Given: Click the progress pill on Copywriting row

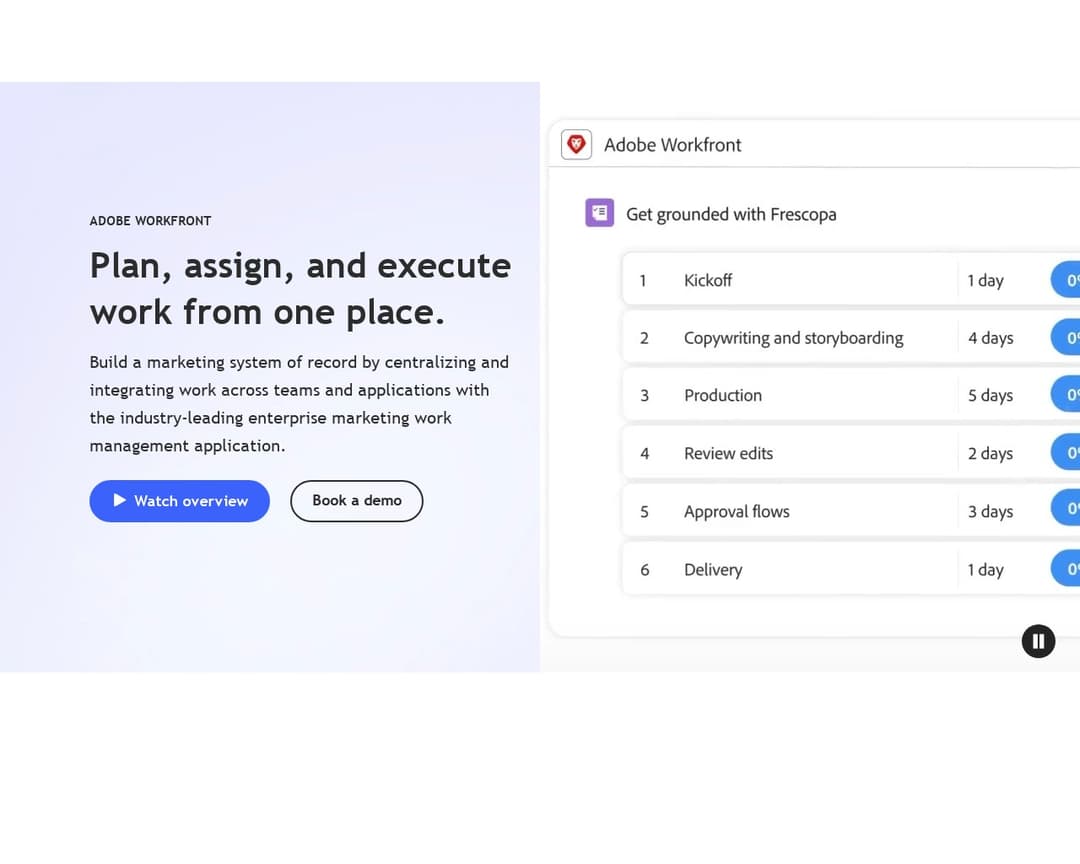Looking at the screenshot, I should coord(1066,337).
